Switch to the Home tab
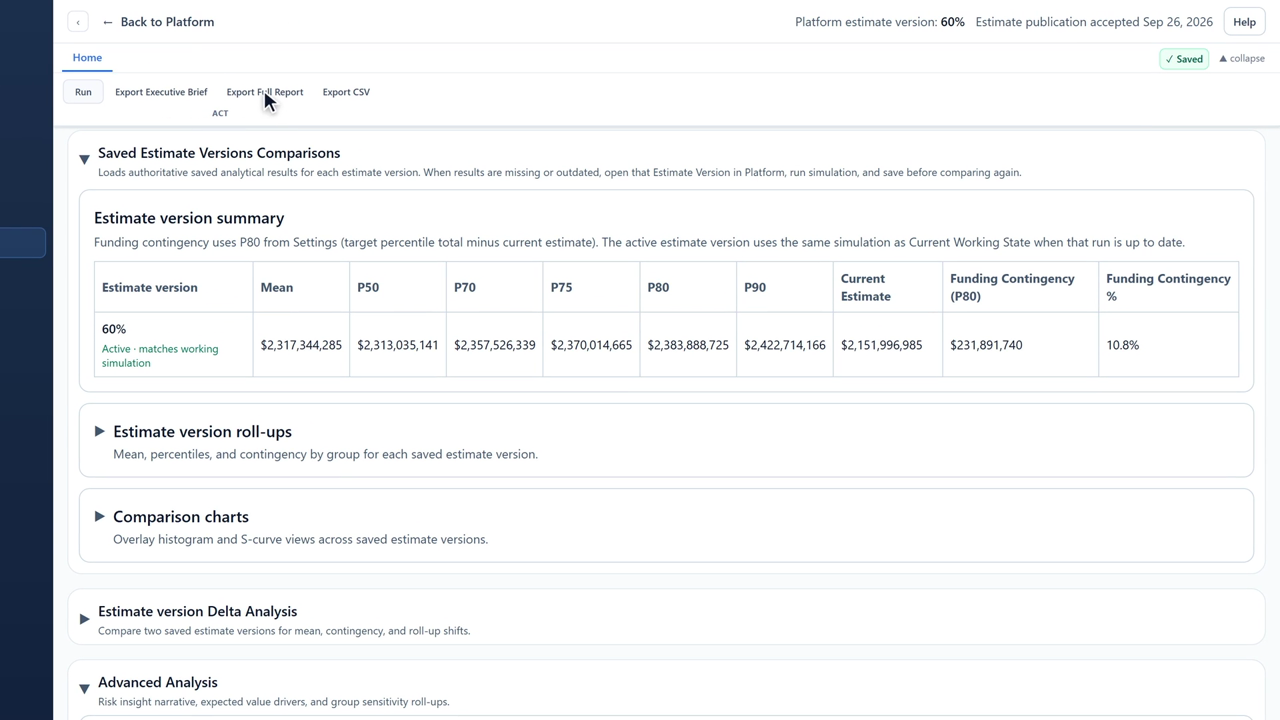Image resolution: width=1280 pixels, height=720 pixels. 87,58
